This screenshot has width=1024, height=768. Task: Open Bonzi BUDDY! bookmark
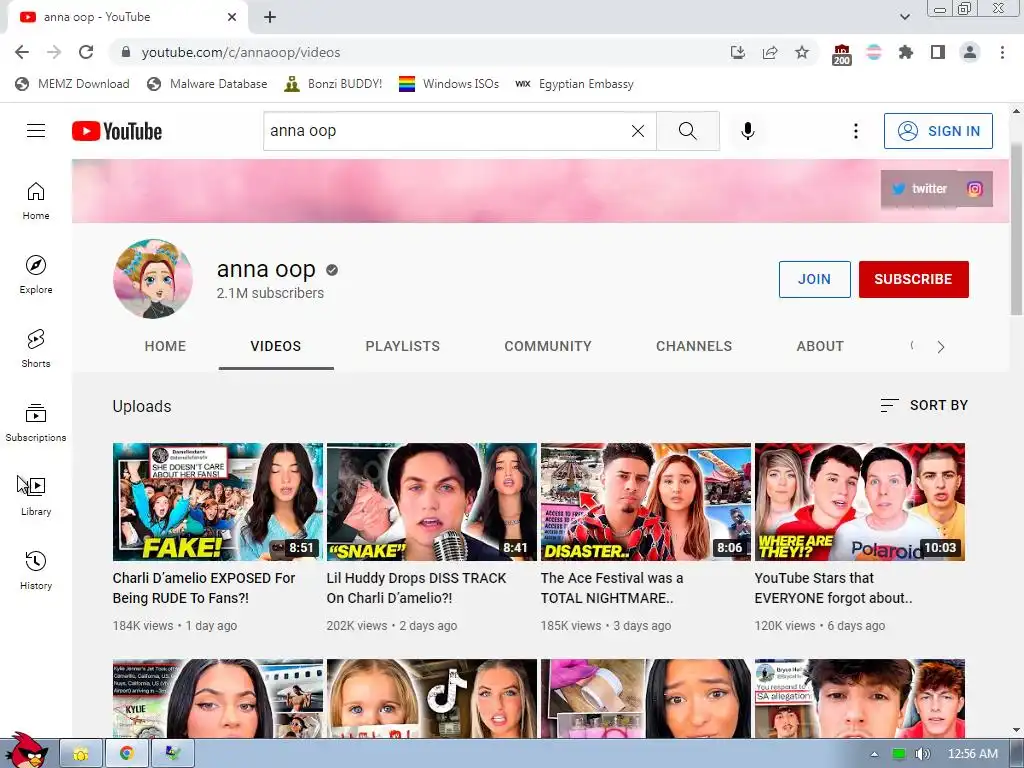click(333, 84)
